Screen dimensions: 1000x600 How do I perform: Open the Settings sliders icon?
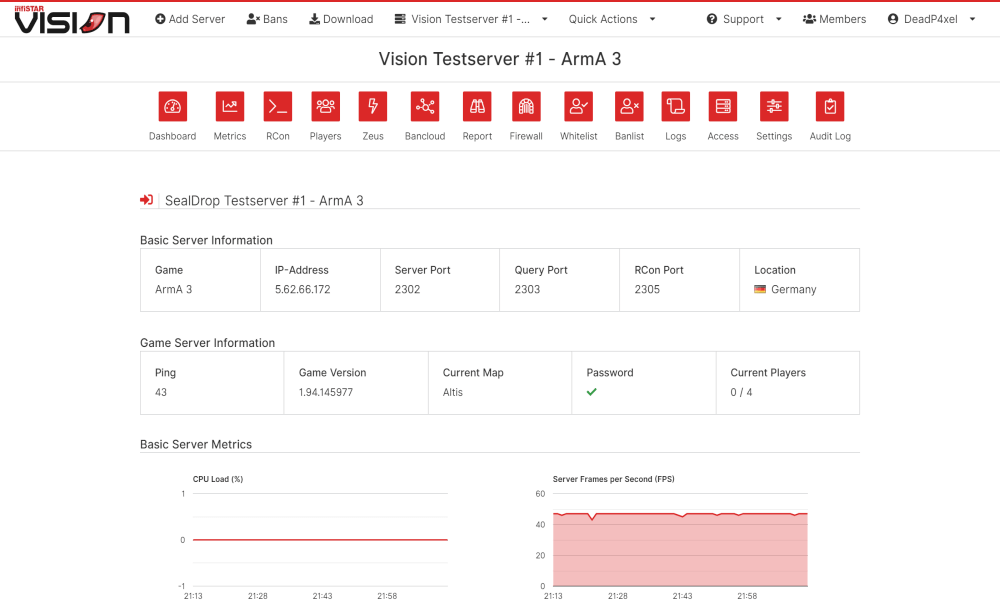(x=774, y=106)
